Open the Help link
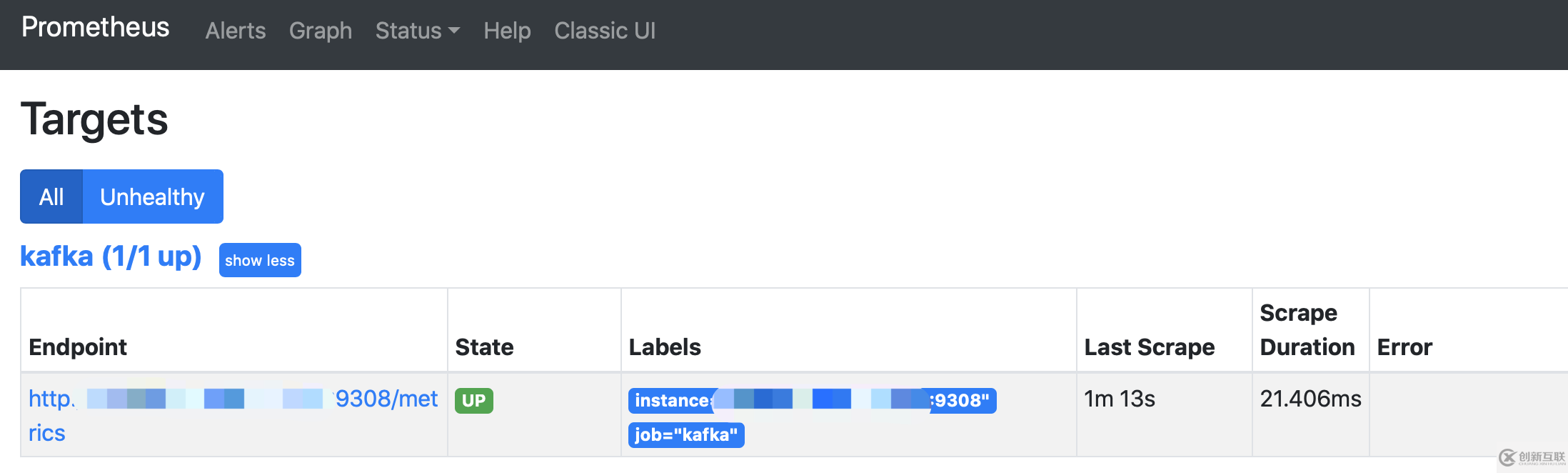Viewport: 1568px width, 473px height. [x=507, y=31]
